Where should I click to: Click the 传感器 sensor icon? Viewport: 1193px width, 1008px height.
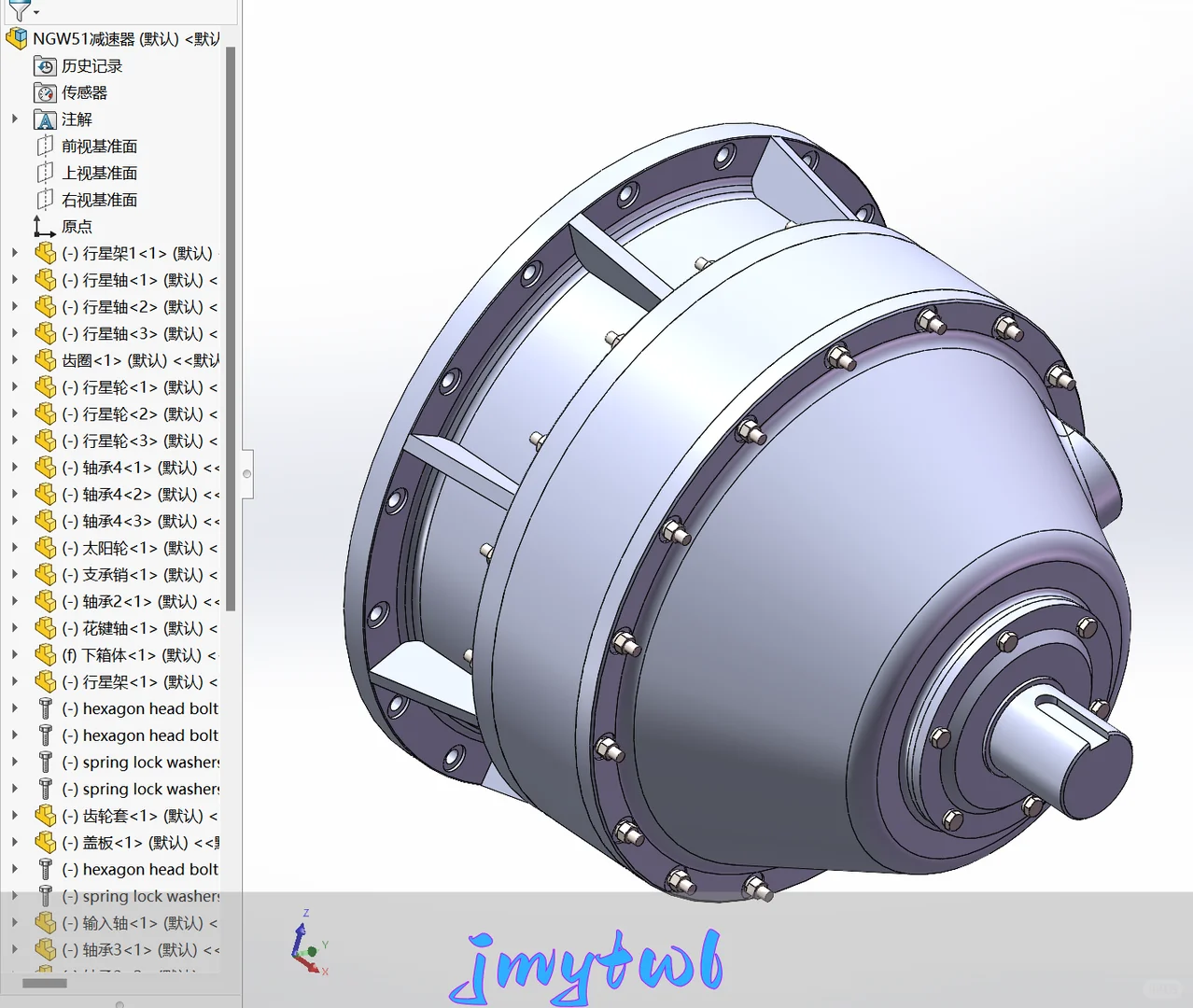(45, 92)
